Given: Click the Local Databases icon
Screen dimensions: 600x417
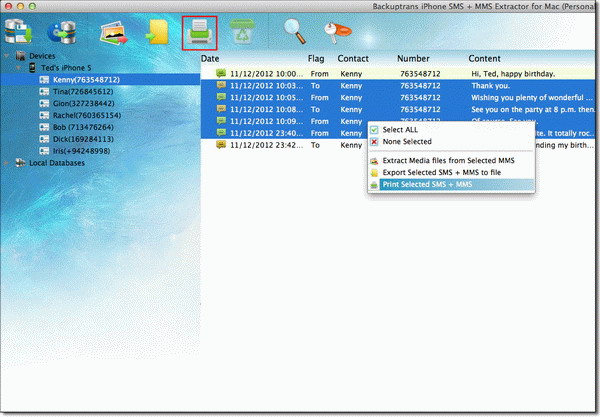Looking at the screenshot, I should click(x=20, y=163).
